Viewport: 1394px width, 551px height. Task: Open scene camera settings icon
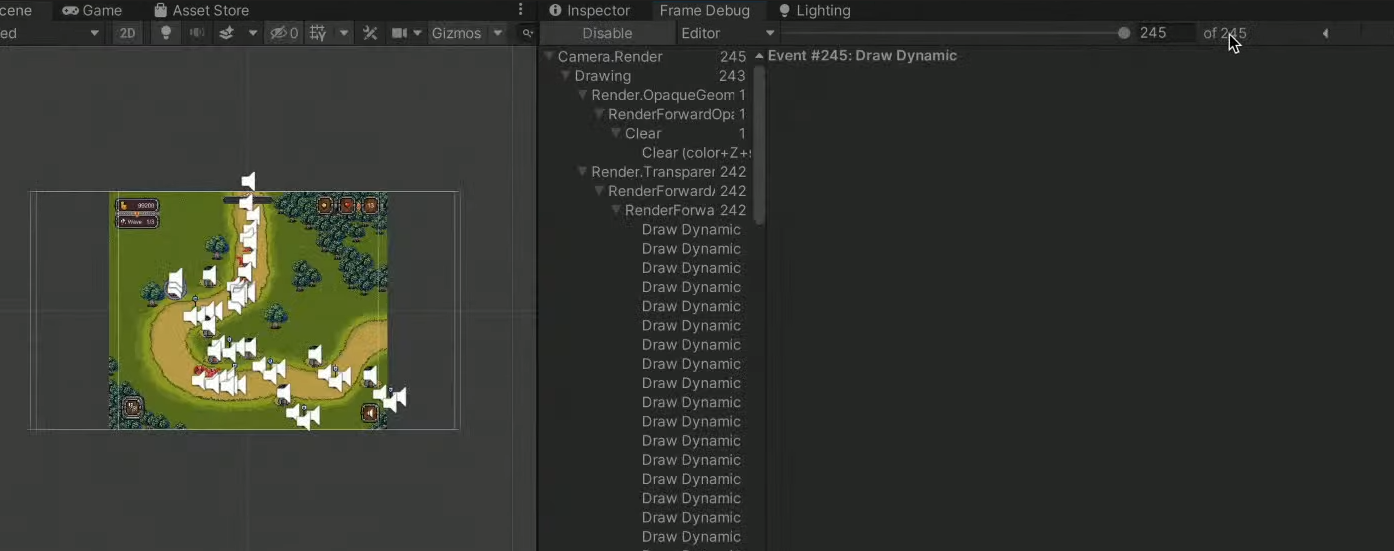click(x=399, y=33)
